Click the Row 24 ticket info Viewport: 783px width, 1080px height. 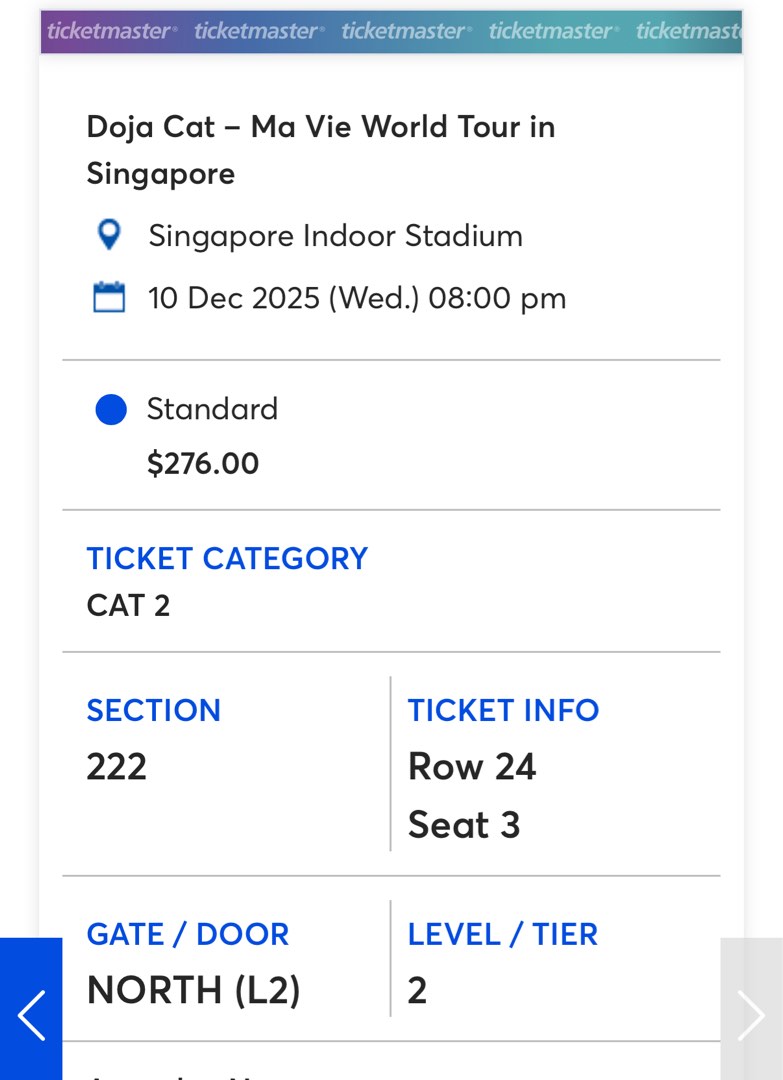[x=472, y=766]
